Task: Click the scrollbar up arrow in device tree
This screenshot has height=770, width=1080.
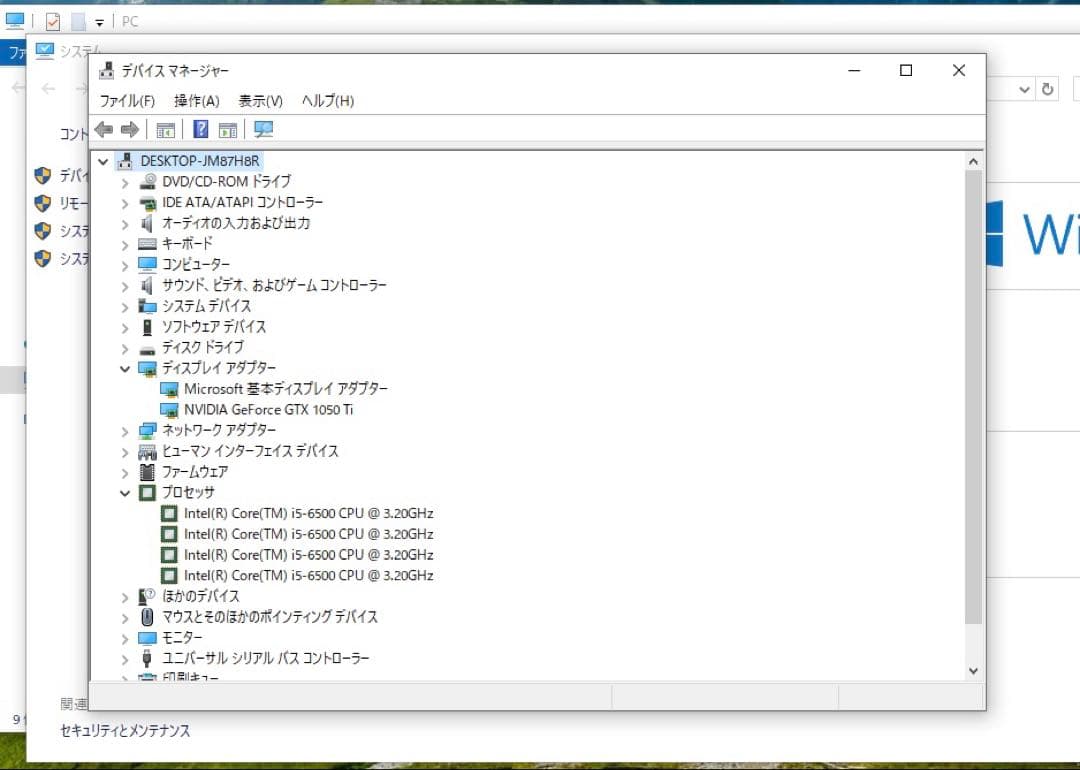Action: [973, 161]
